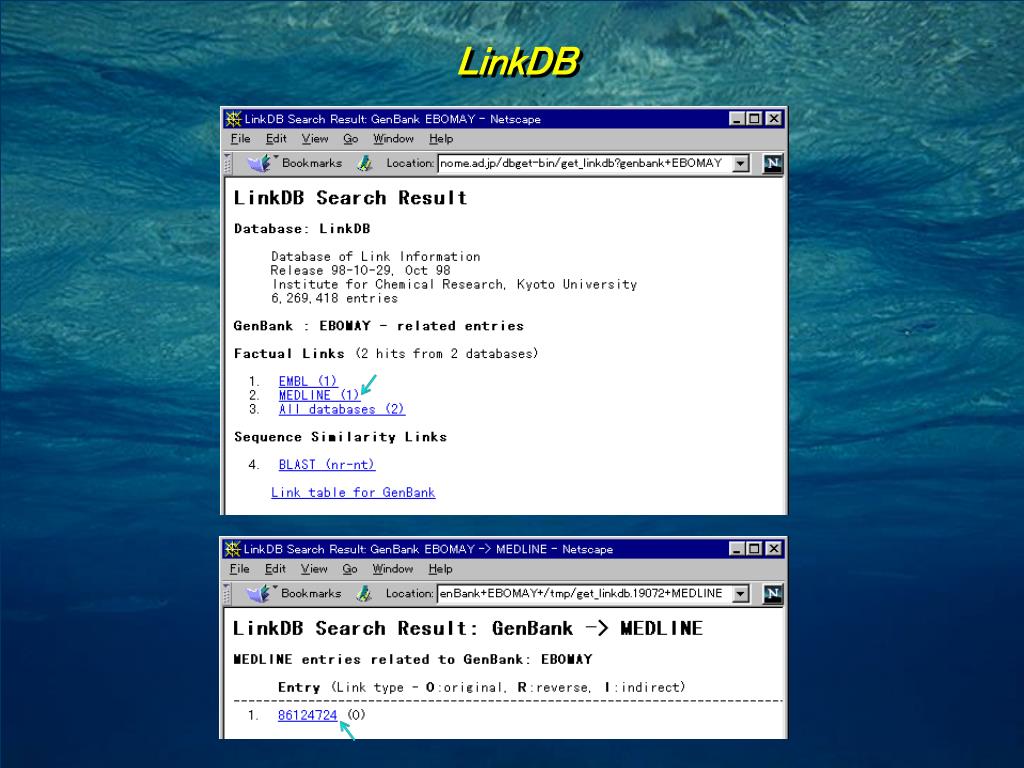The width and height of the screenshot is (1024, 768).
Task: Click '6,269,418 entries' text
Action: (x=334, y=298)
